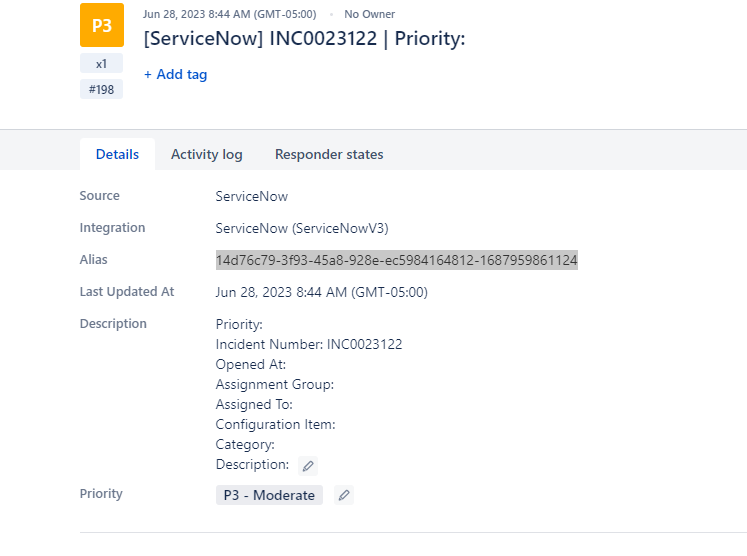Switch to the Activity log tab
This screenshot has height=556, width=747.
pos(207,154)
